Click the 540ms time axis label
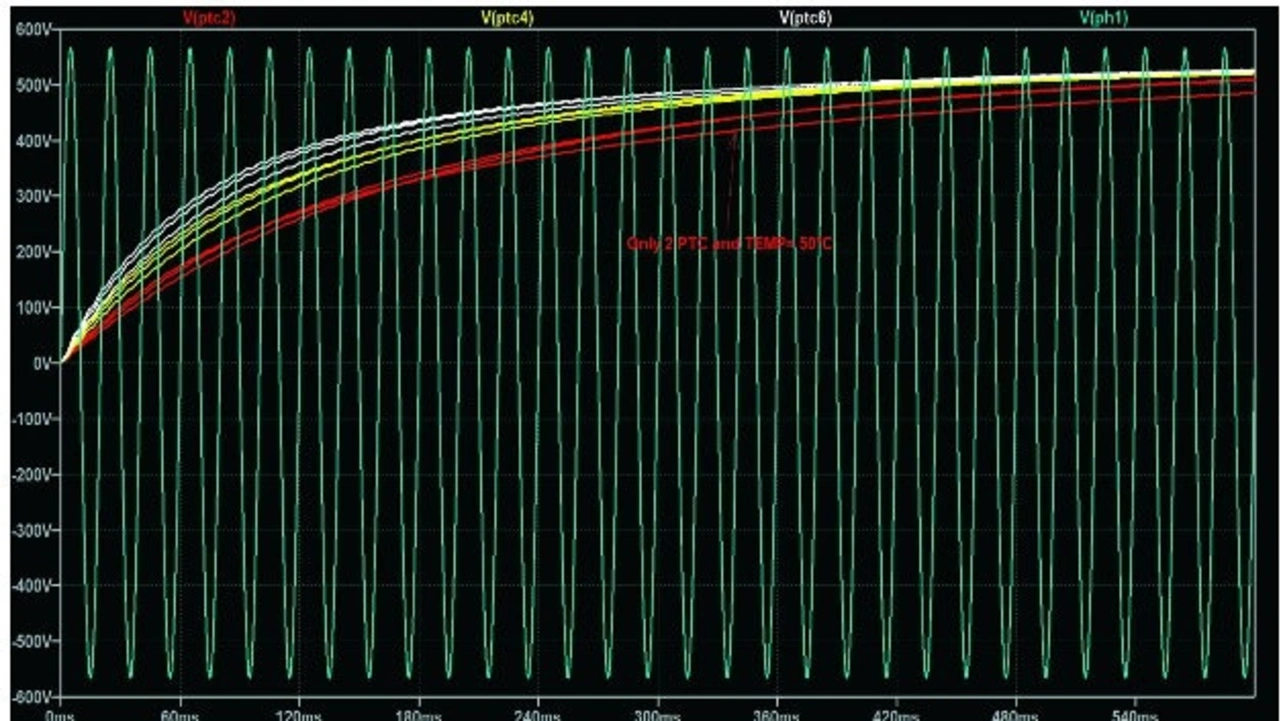Image resolution: width=1280 pixels, height=721 pixels. [1135, 714]
